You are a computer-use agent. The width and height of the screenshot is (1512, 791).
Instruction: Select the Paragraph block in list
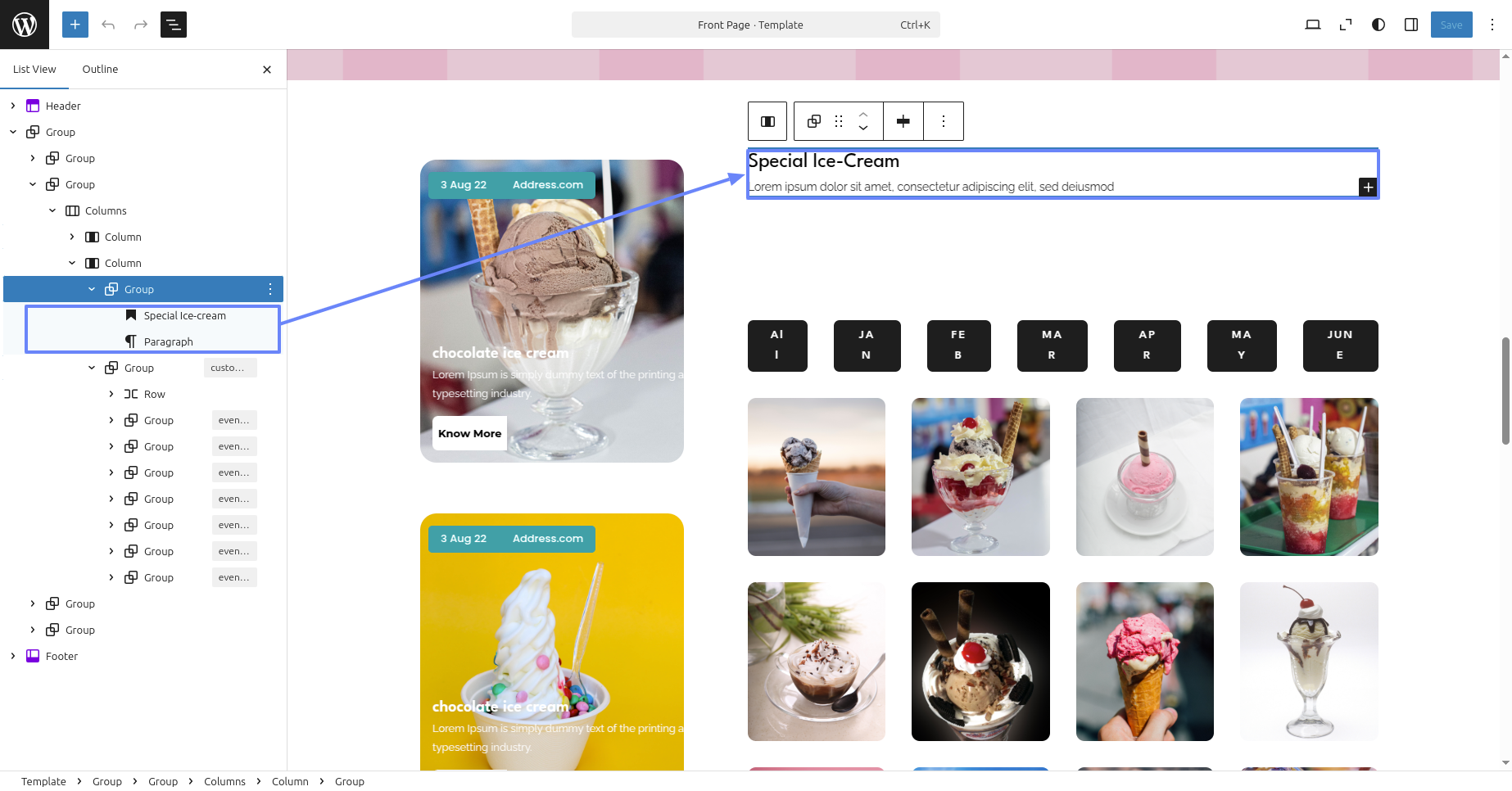tap(168, 341)
